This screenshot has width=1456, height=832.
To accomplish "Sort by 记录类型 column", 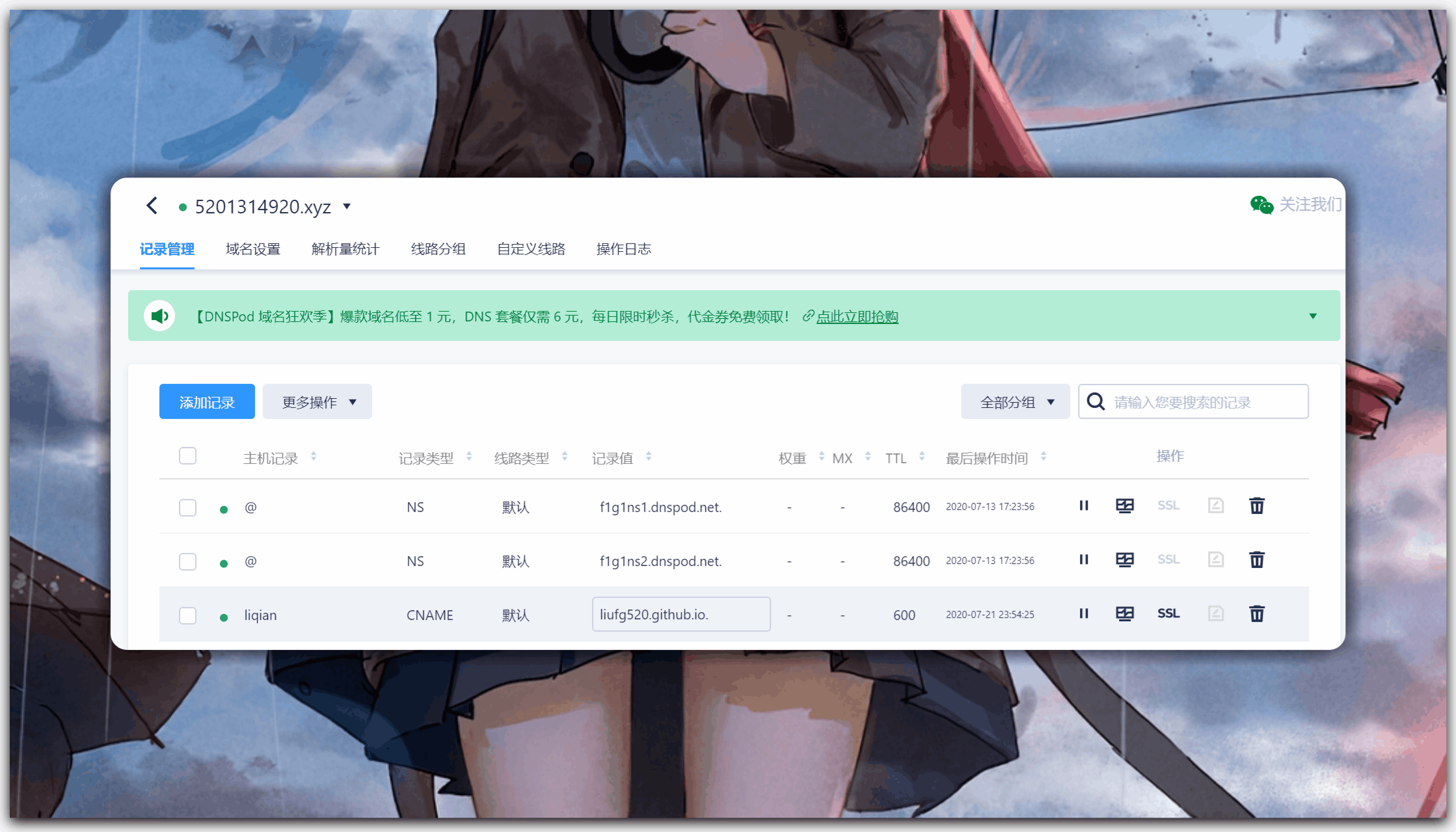I will [469, 457].
